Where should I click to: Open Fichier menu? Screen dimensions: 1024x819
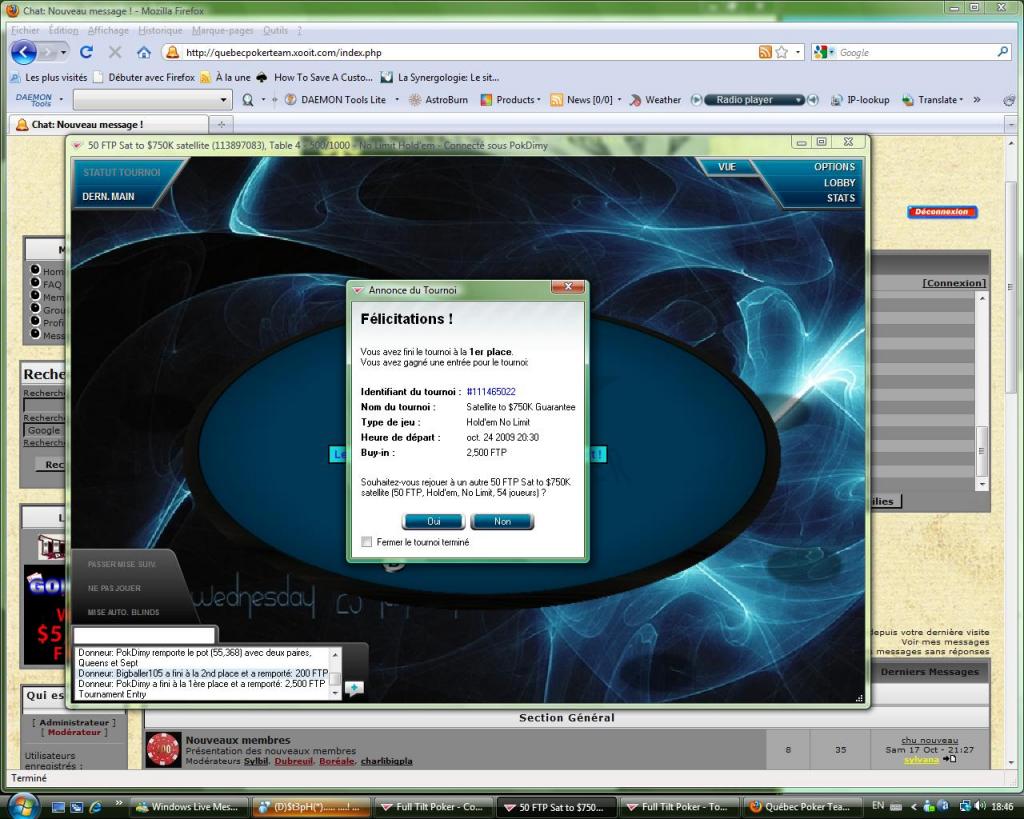pos(25,31)
